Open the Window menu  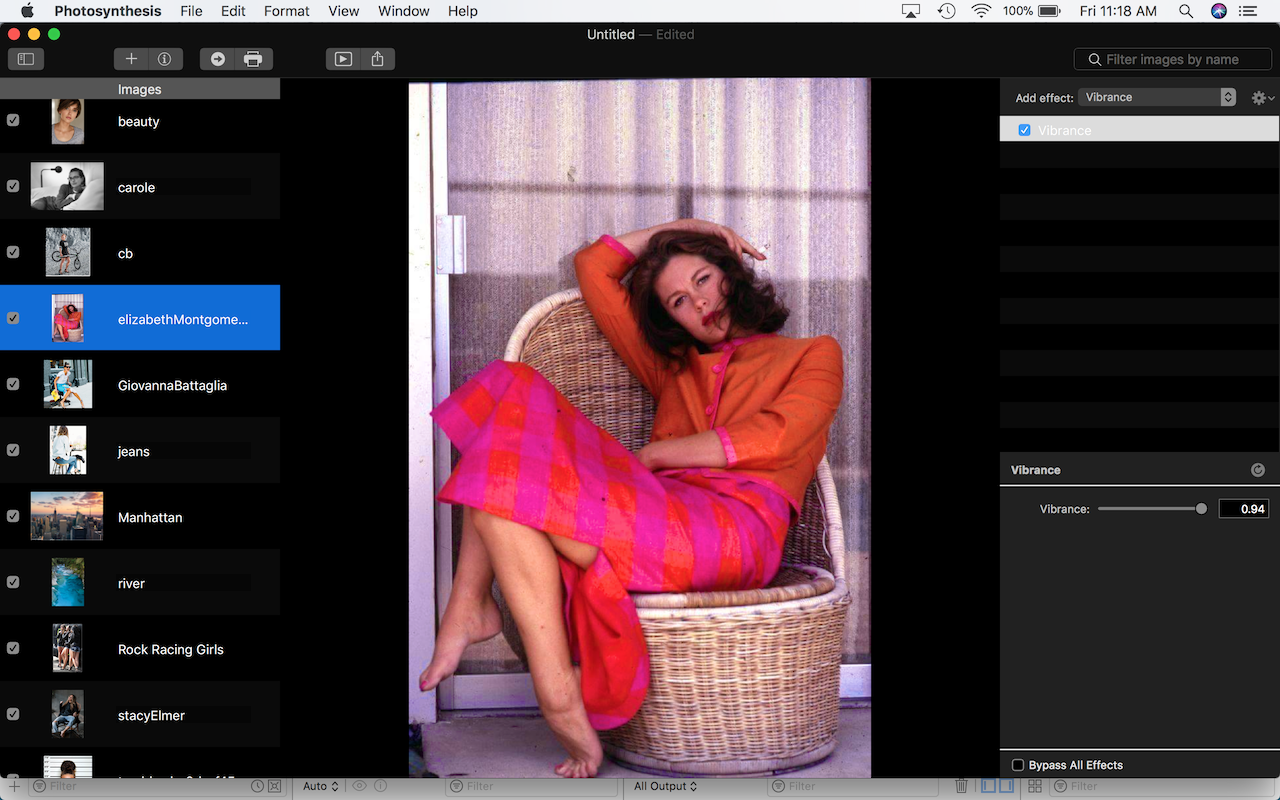click(403, 11)
